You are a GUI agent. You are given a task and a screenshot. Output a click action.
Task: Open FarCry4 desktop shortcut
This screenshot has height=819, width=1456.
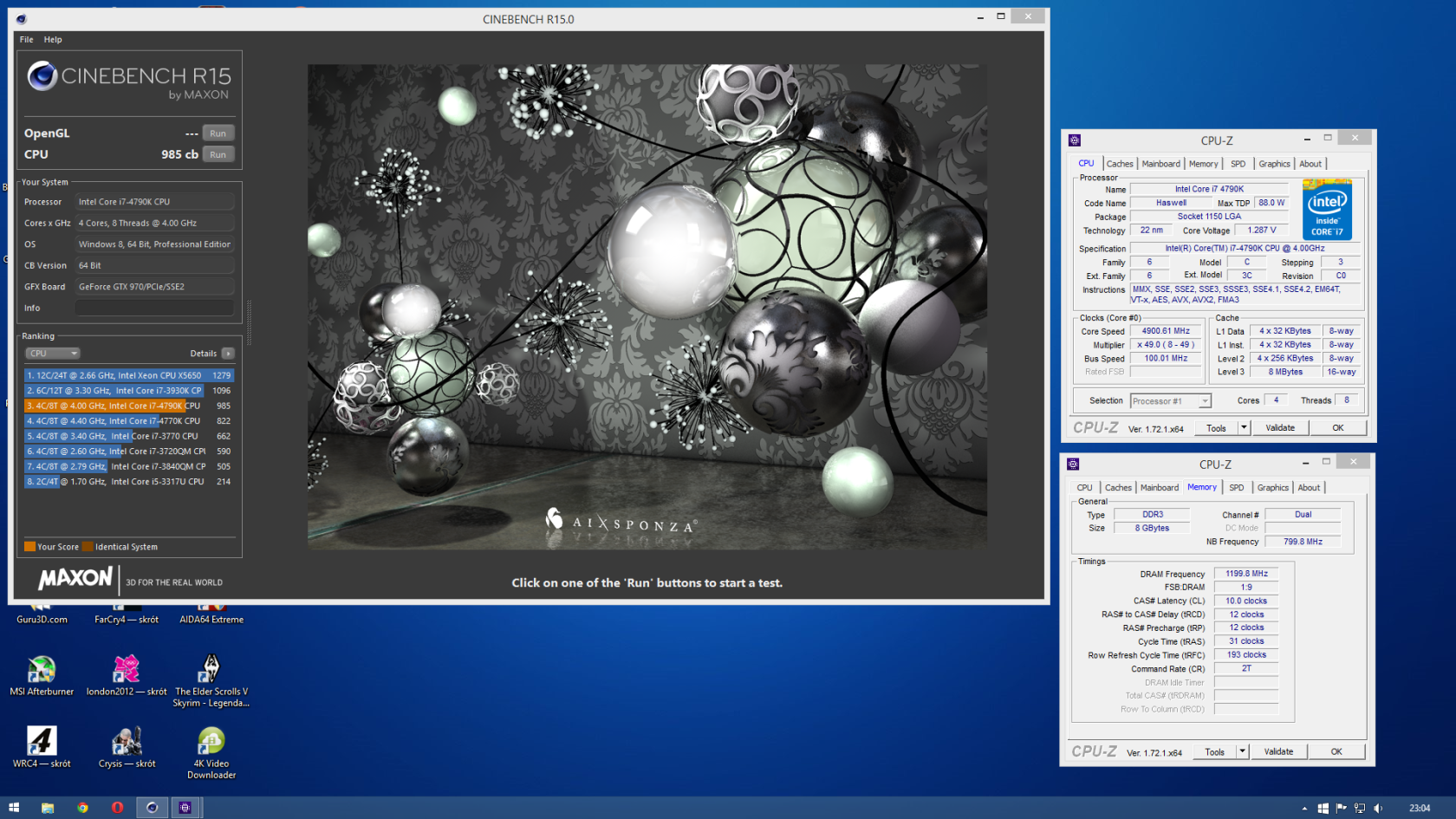coord(127,614)
